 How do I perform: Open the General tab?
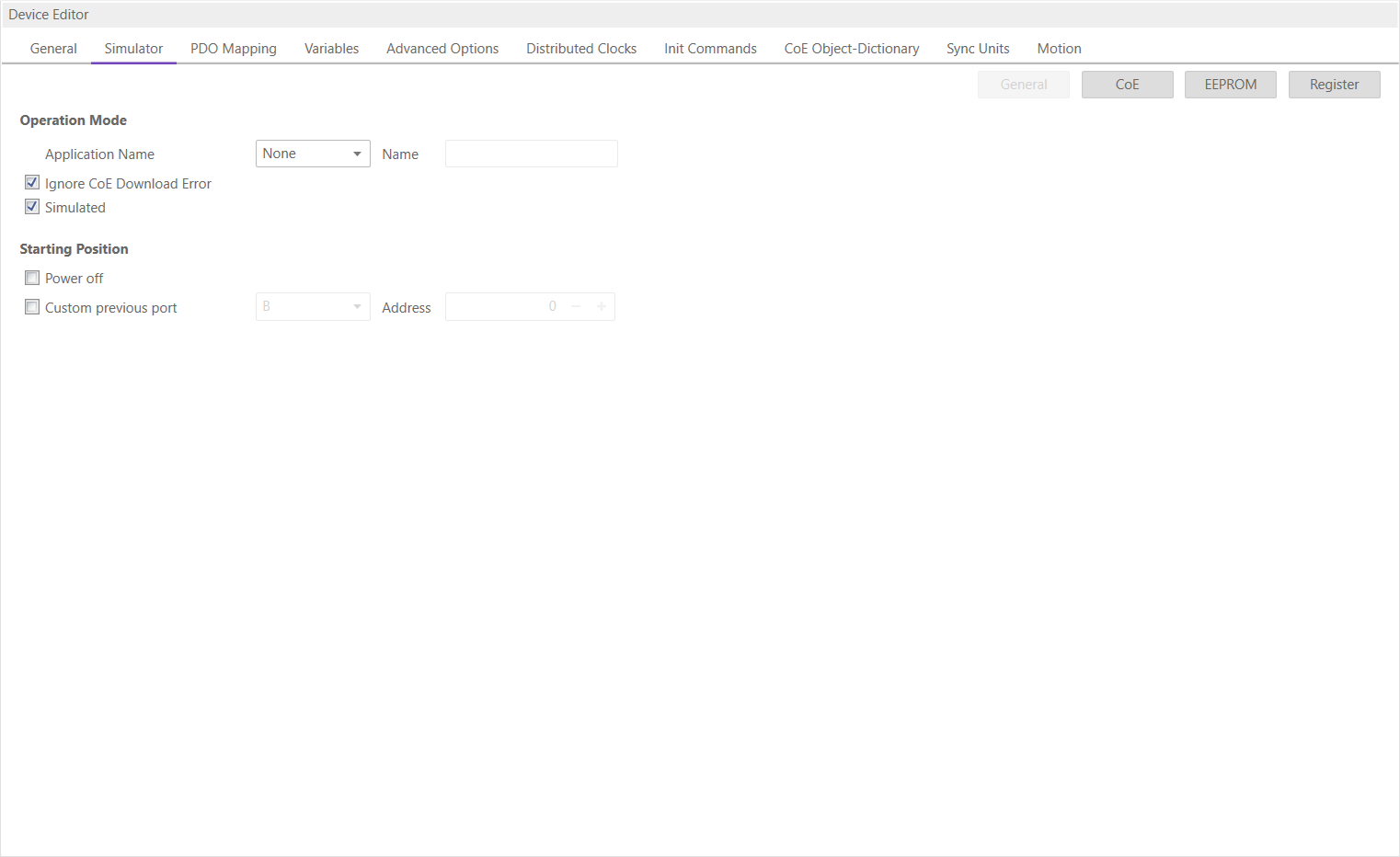(x=53, y=49)
